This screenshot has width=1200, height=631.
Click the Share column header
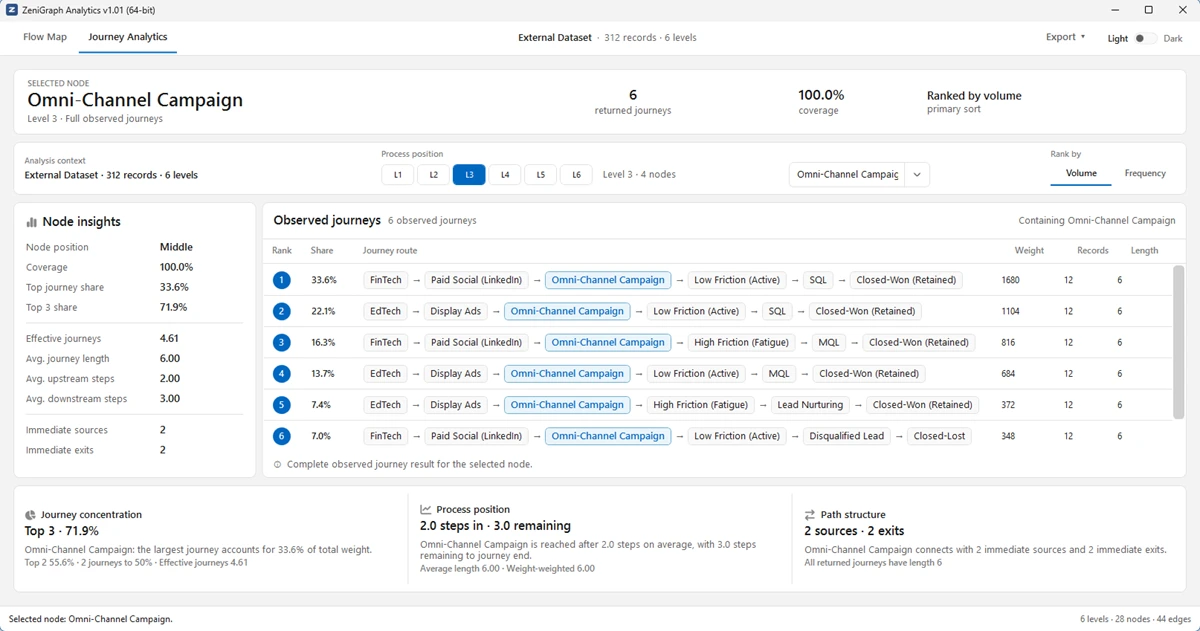pyautogui.click(x=322, y=250)
